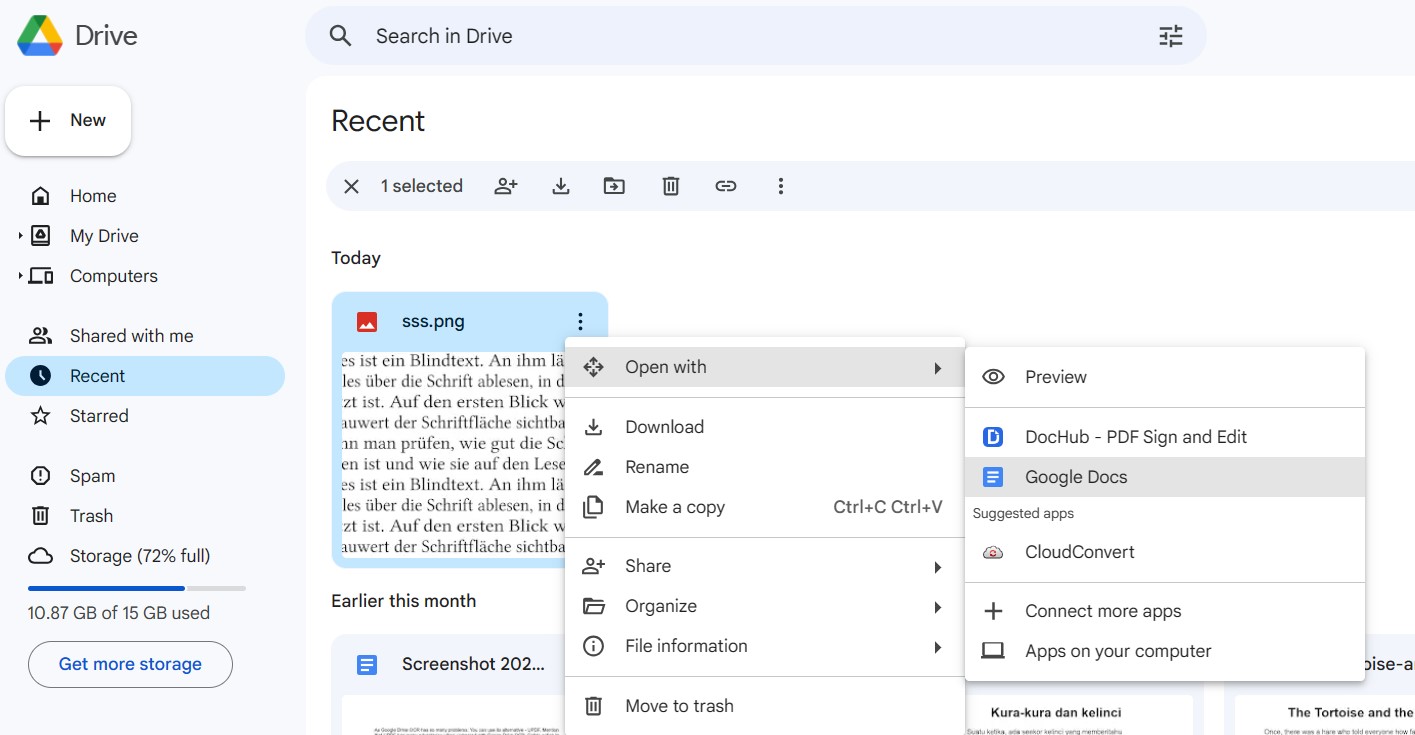
Task: Clear the current file selection
Action: tap(351, 185)
